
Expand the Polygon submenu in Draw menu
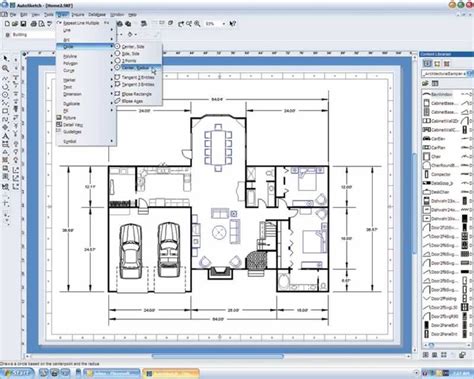click(x=86, y=63)
